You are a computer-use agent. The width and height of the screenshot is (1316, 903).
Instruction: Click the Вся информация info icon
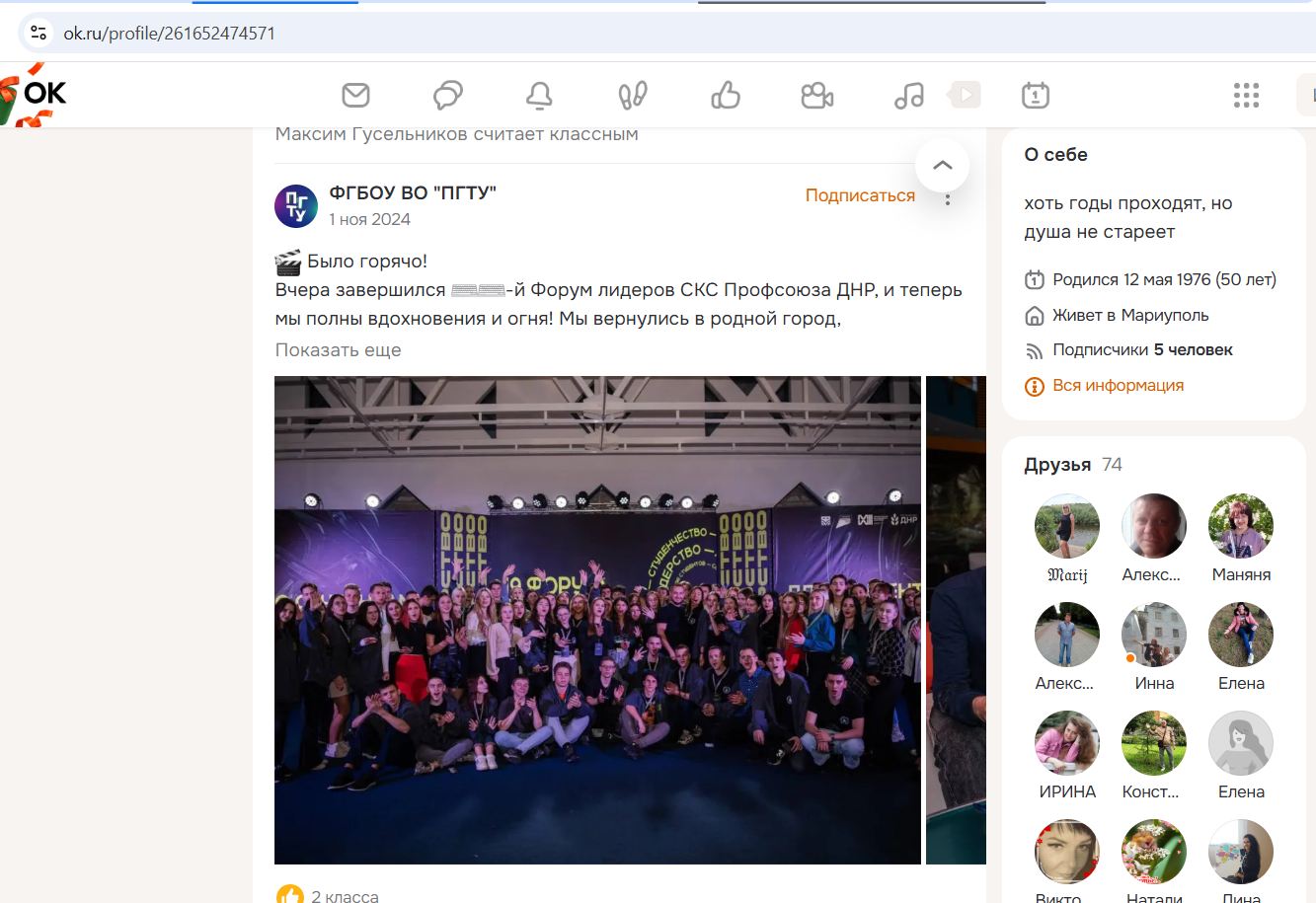[1035, 386]
